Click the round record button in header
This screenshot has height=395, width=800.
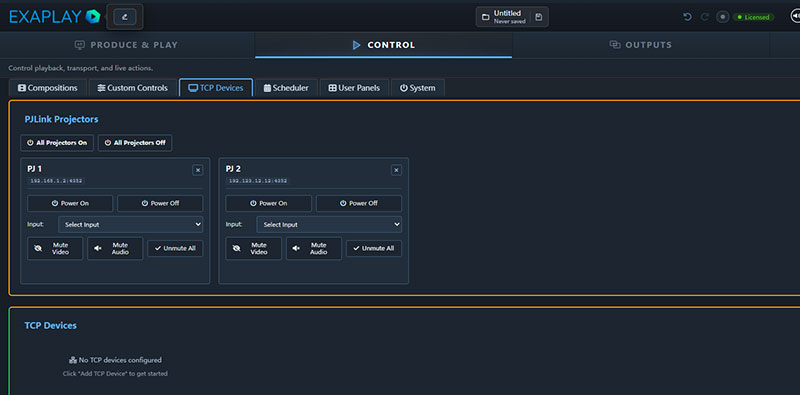click(722, 17)
